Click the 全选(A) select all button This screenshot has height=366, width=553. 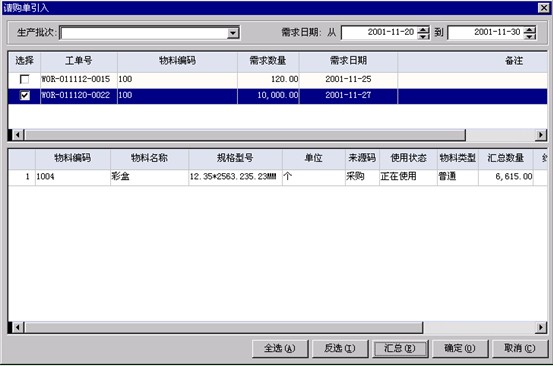280,349
